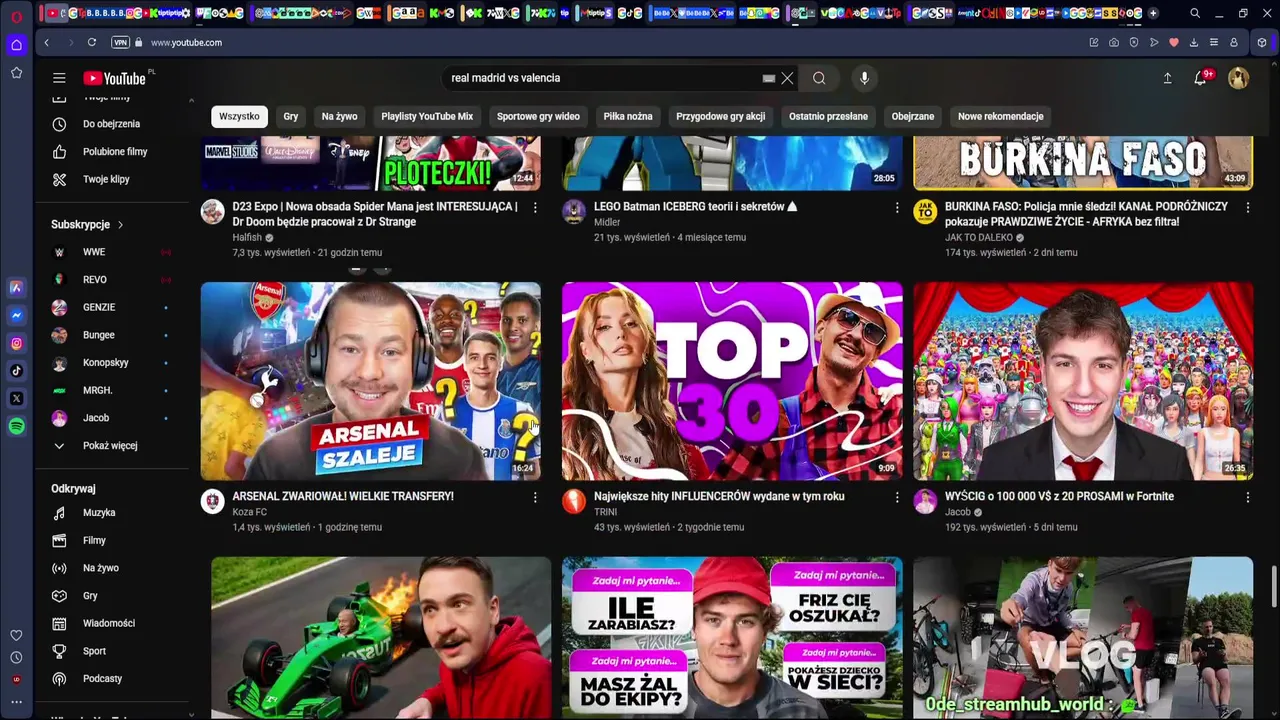Open Opera sidebar history clock icon
Image resolution: width=1280 pixels, height=720 pixels.
point(16,657)
